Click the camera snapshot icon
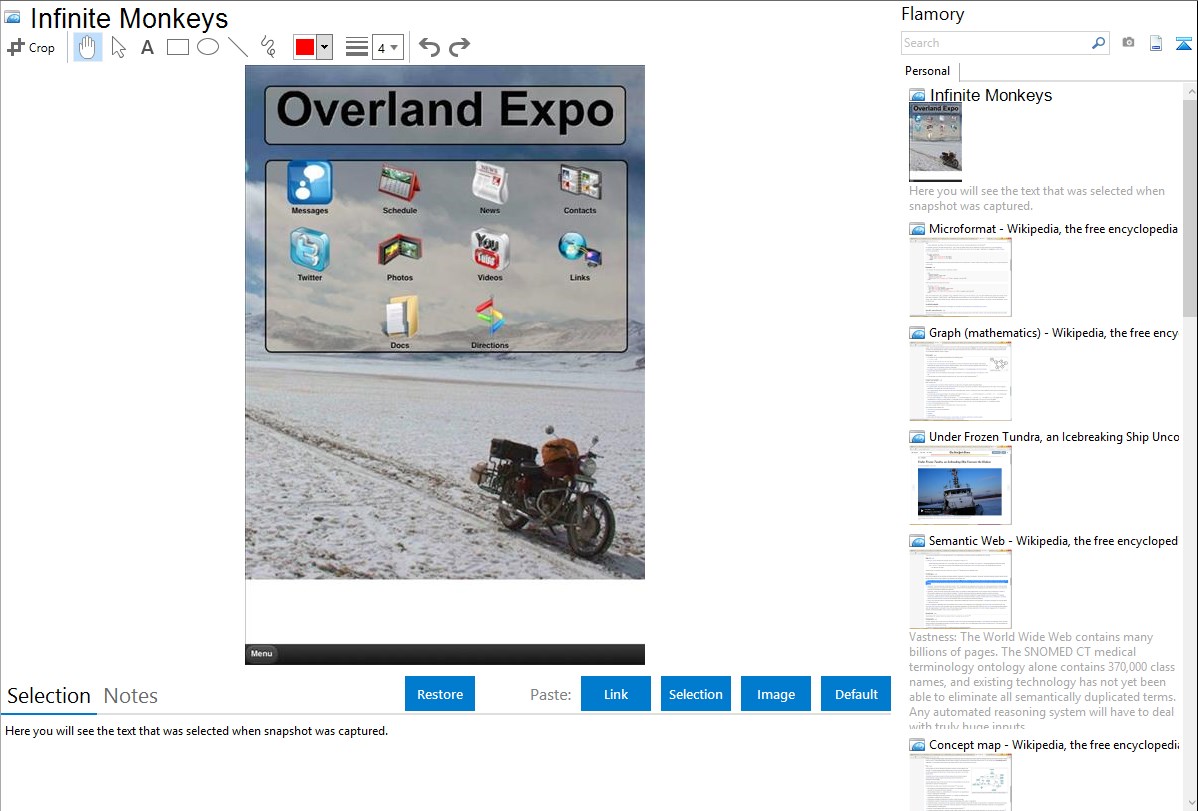The height and width of the screenshot is (811, 1198). [x=1128, y=43]
